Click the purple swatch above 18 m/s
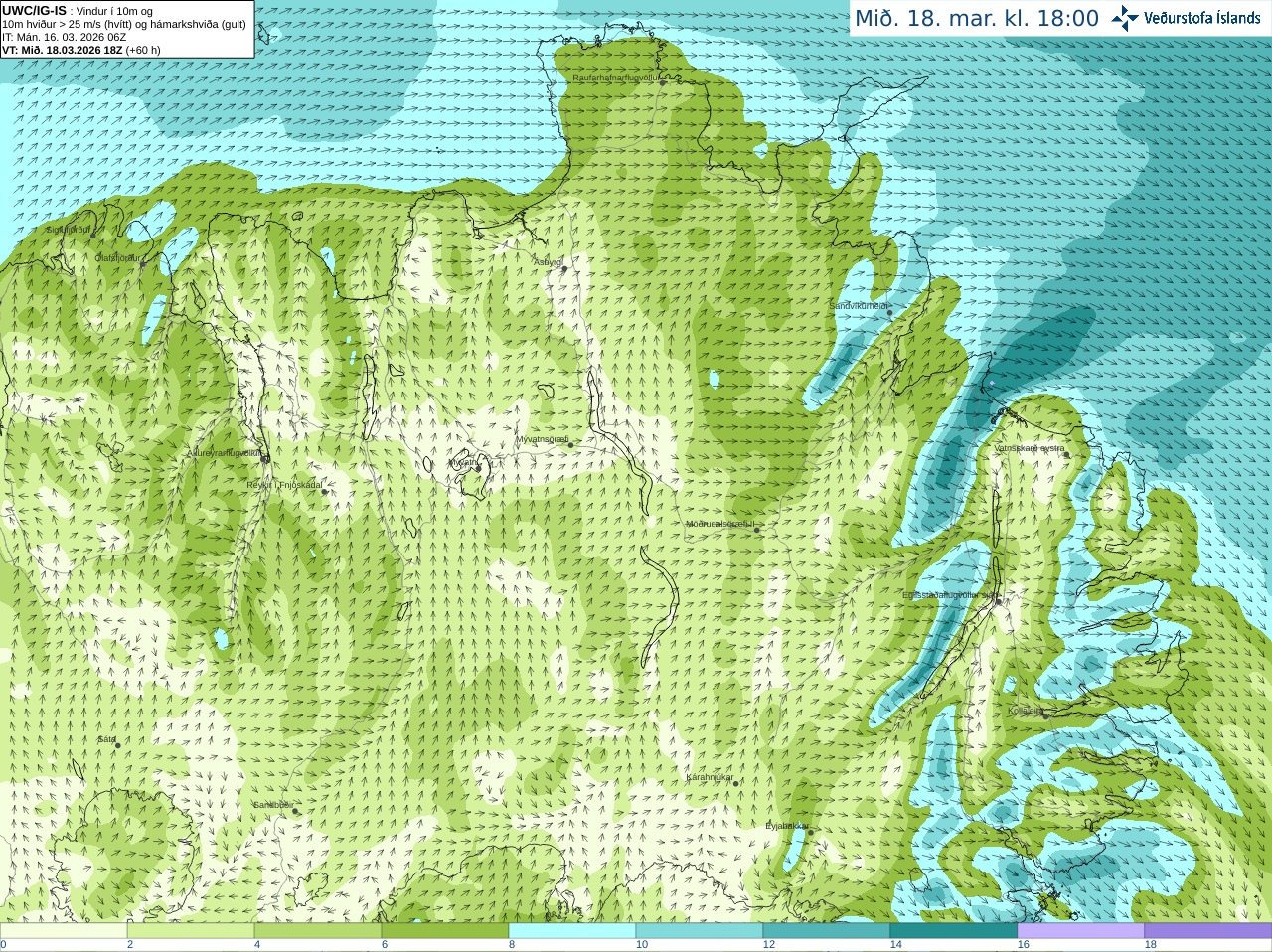1272x952 pixels. pyautogui.click(x=1208, y=931)
